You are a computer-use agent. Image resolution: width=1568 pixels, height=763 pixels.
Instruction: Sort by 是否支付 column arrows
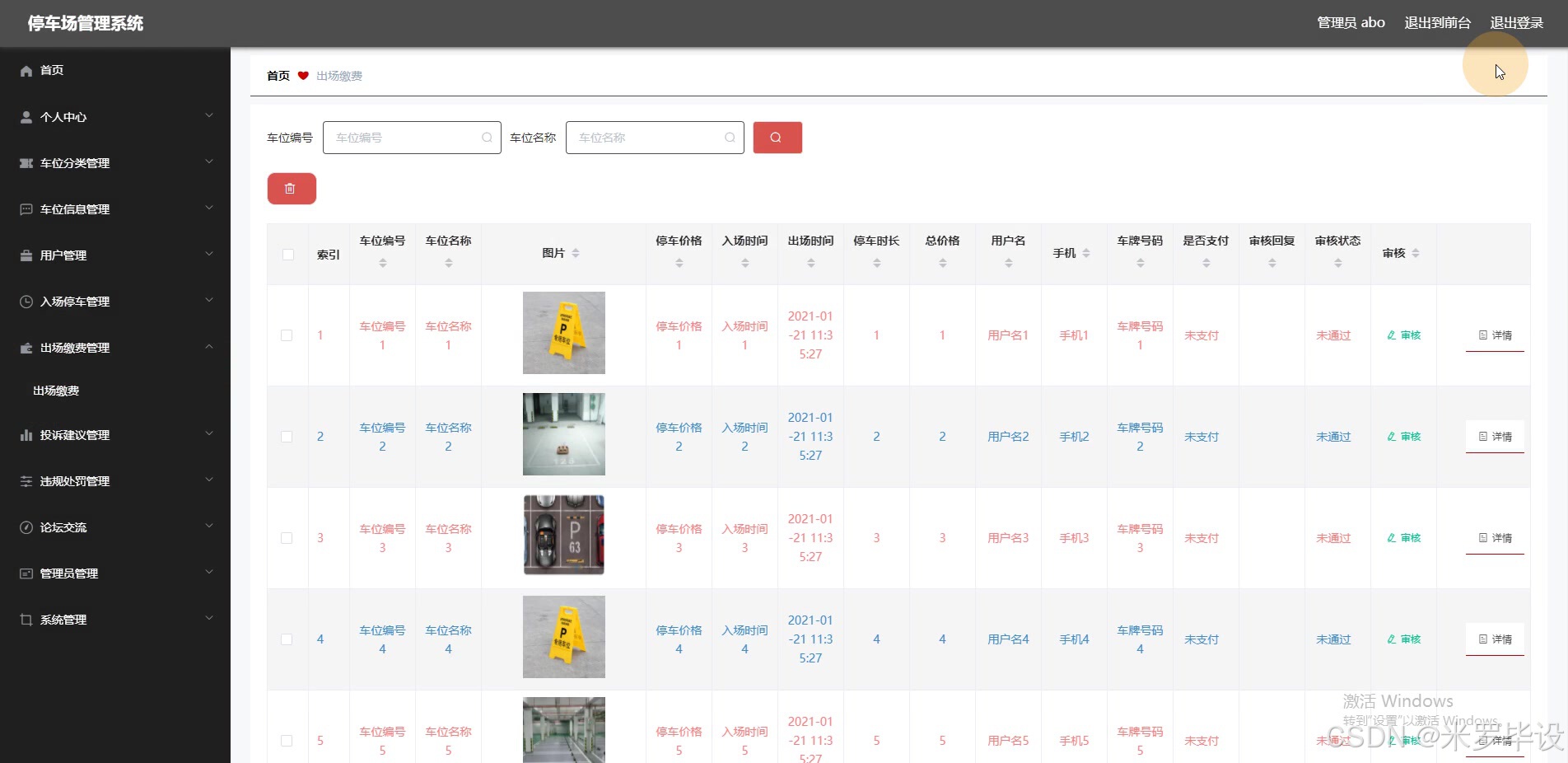(x=1206, y=263)
